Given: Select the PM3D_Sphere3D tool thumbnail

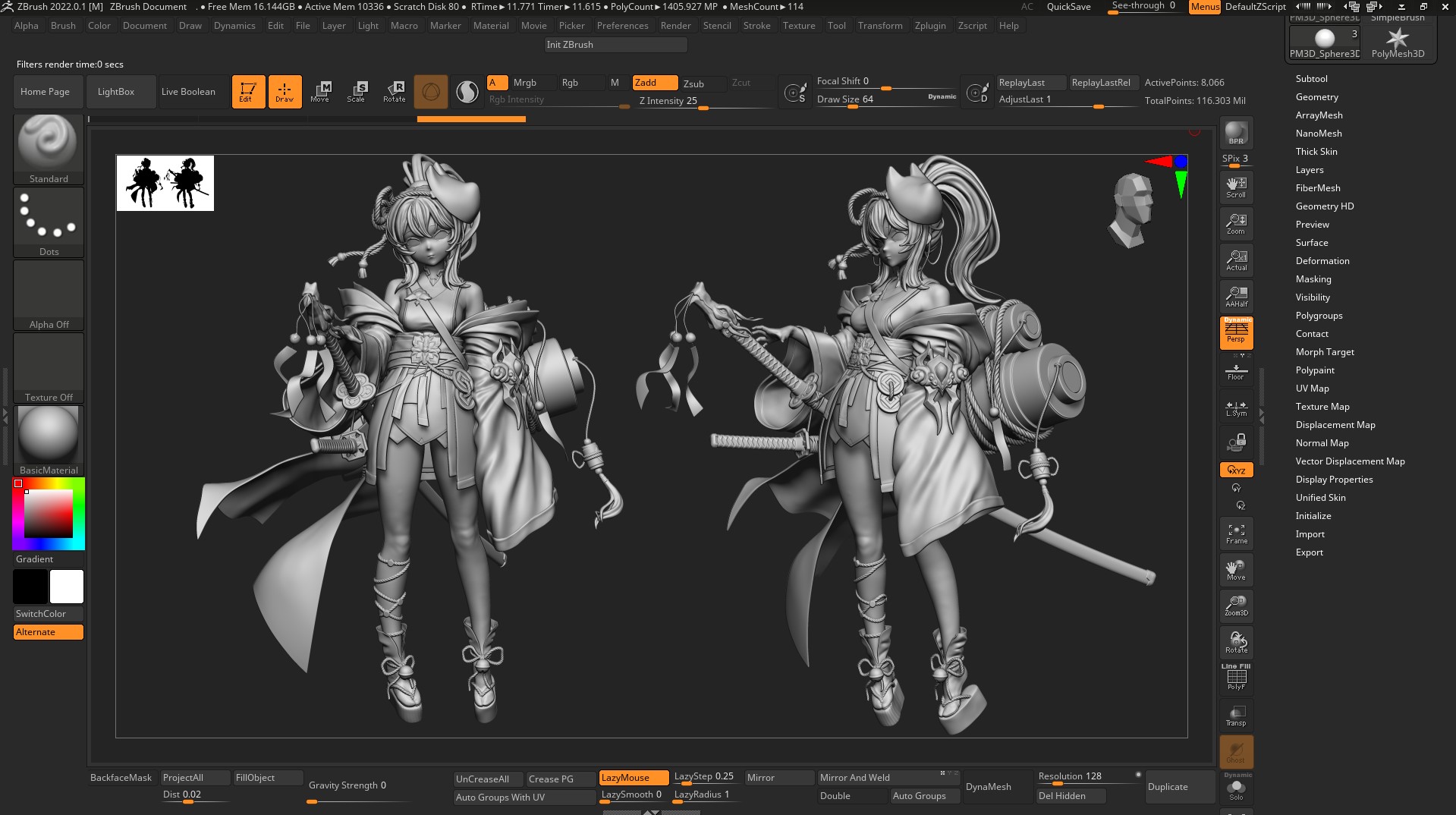Looking at the screenshot, I should click(x=1325, y=42).
